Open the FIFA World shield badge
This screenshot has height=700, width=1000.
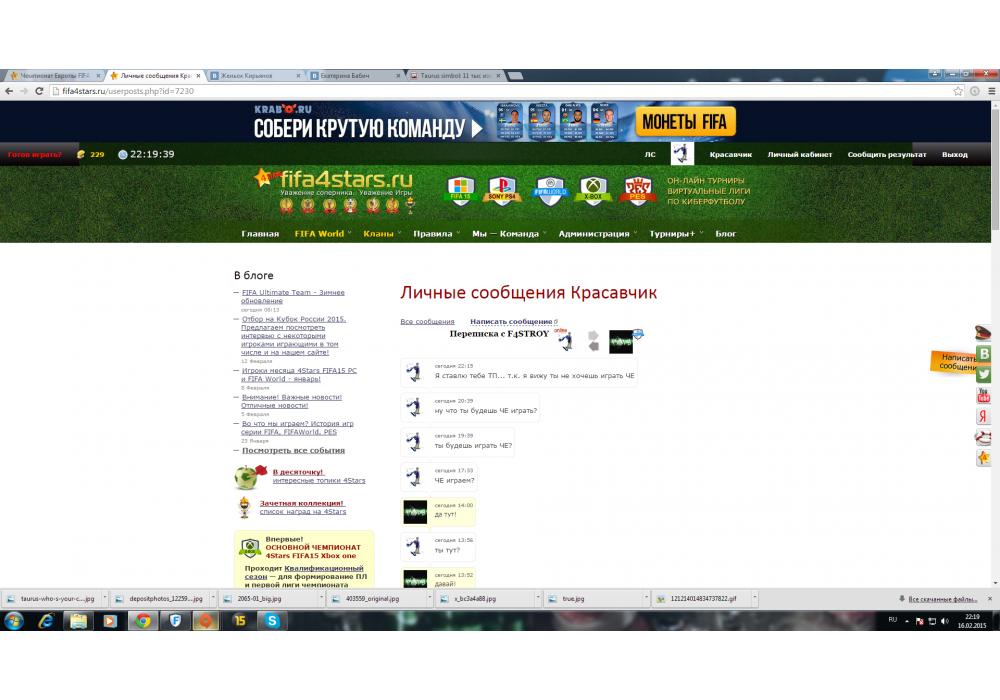click(x=550, y=191)
